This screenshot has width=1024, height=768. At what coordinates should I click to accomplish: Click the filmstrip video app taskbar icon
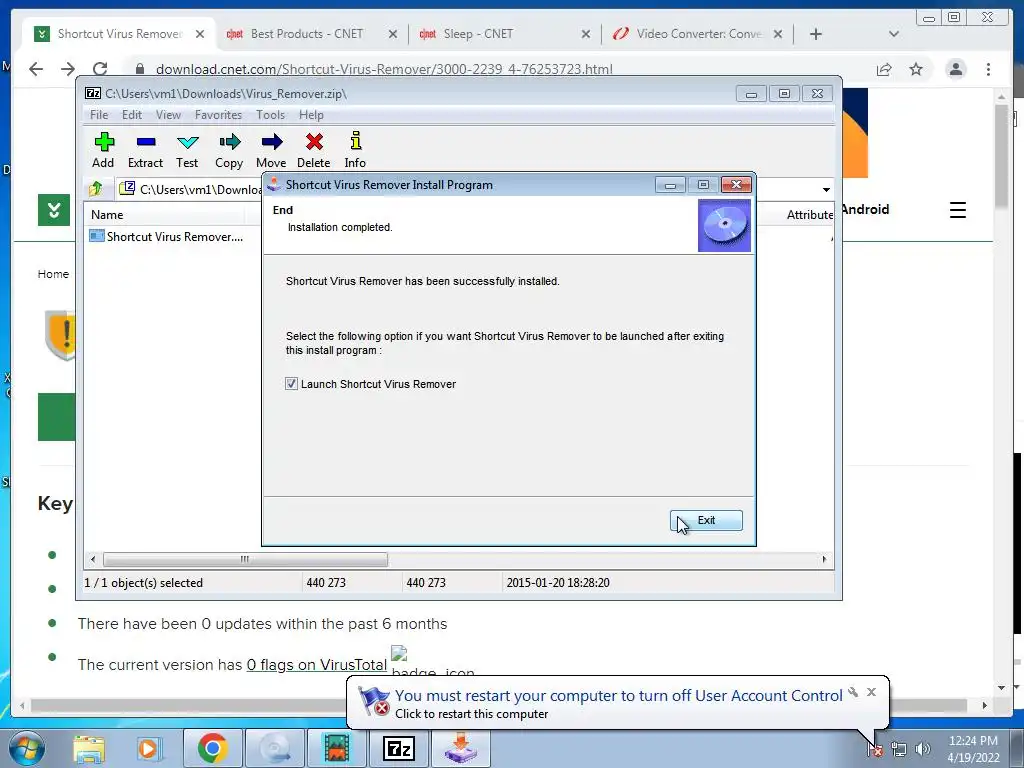336,748
